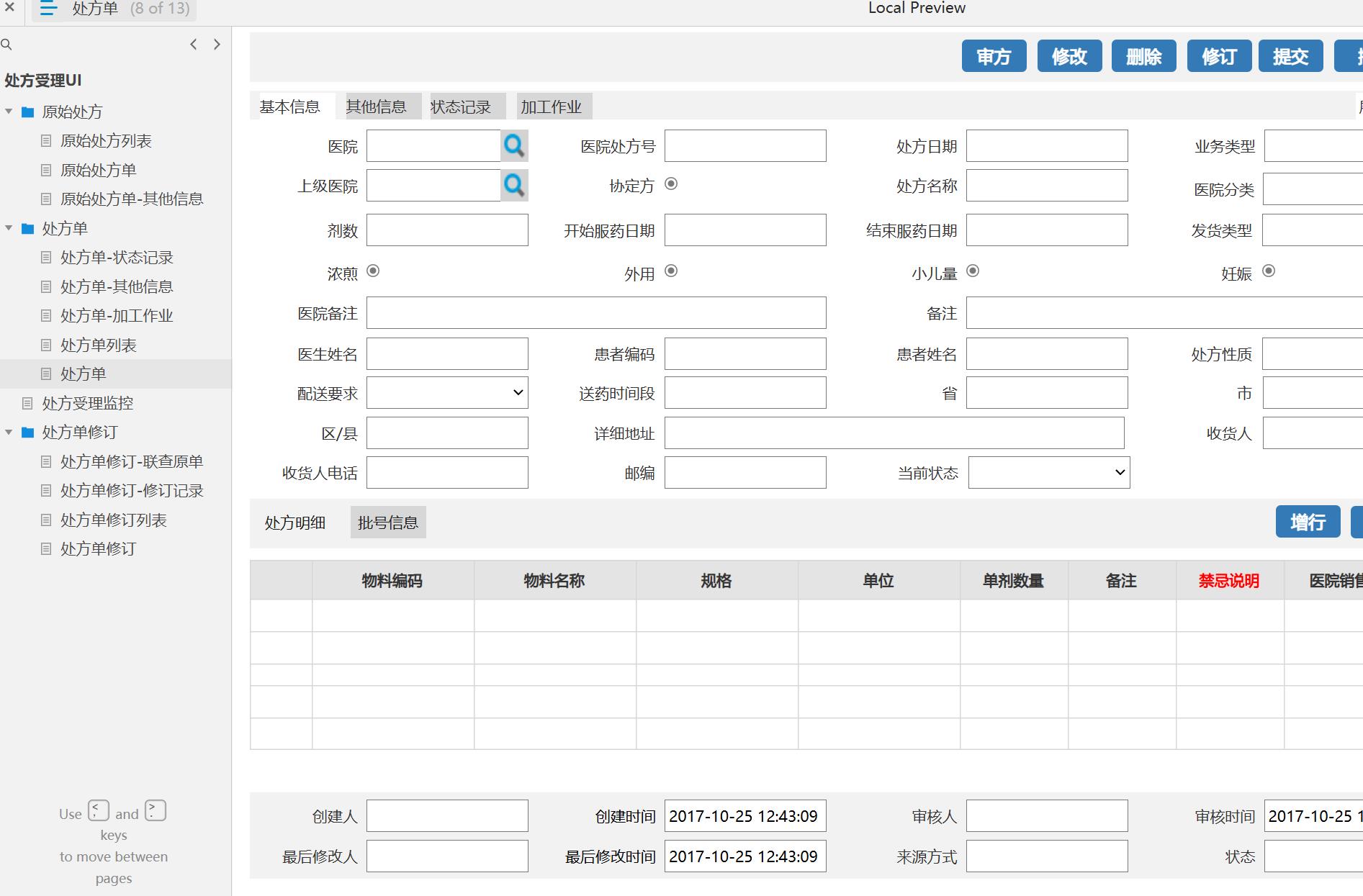Open 处方单修订列表 page in sidebar
Screen dimensions: 1363x896
click(114, 520)
